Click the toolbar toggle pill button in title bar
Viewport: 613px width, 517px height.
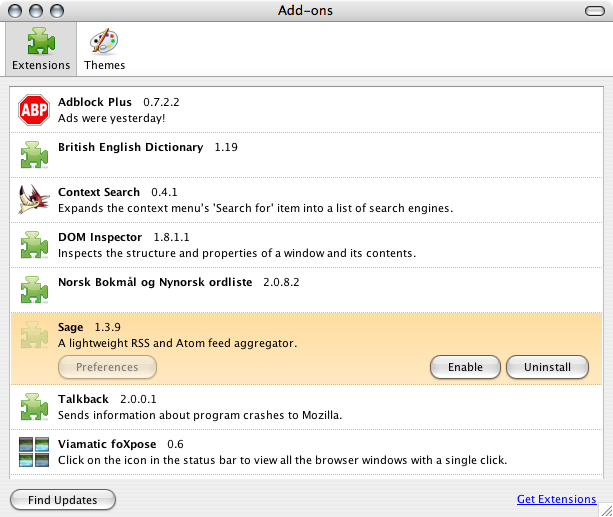pyautogui.click(x=595, y=11)
